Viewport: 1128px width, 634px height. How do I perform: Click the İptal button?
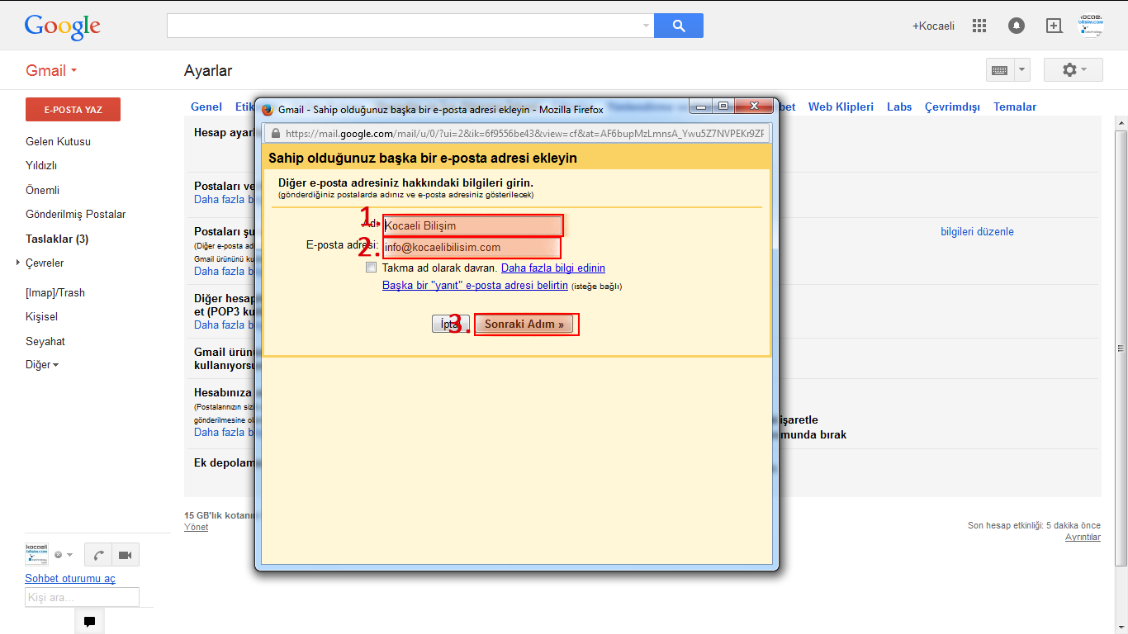450,325
